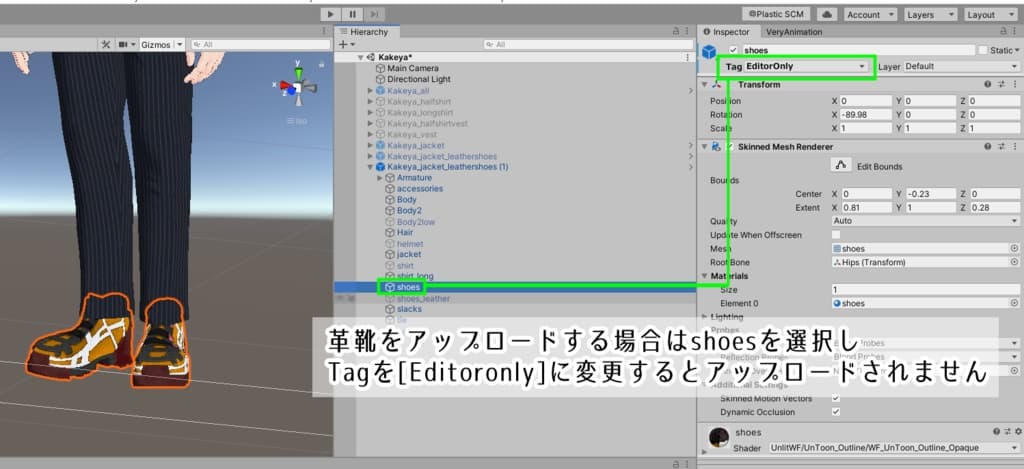Screen dimensions: 1024x469
Task: Open object picker for Root Bone field
Action: 1014,263
